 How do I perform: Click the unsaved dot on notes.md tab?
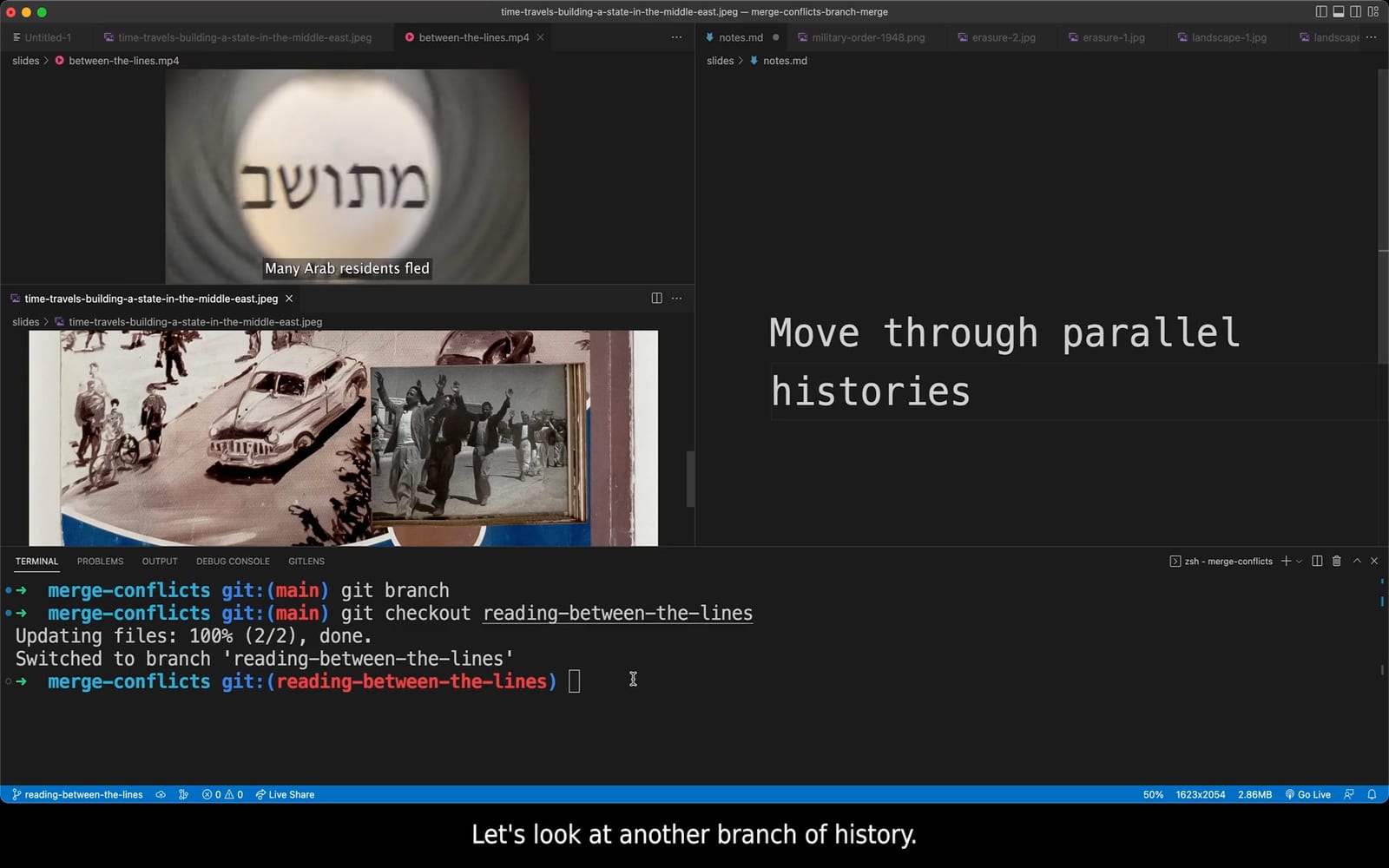pyautogui.click(x=776, y=37)
